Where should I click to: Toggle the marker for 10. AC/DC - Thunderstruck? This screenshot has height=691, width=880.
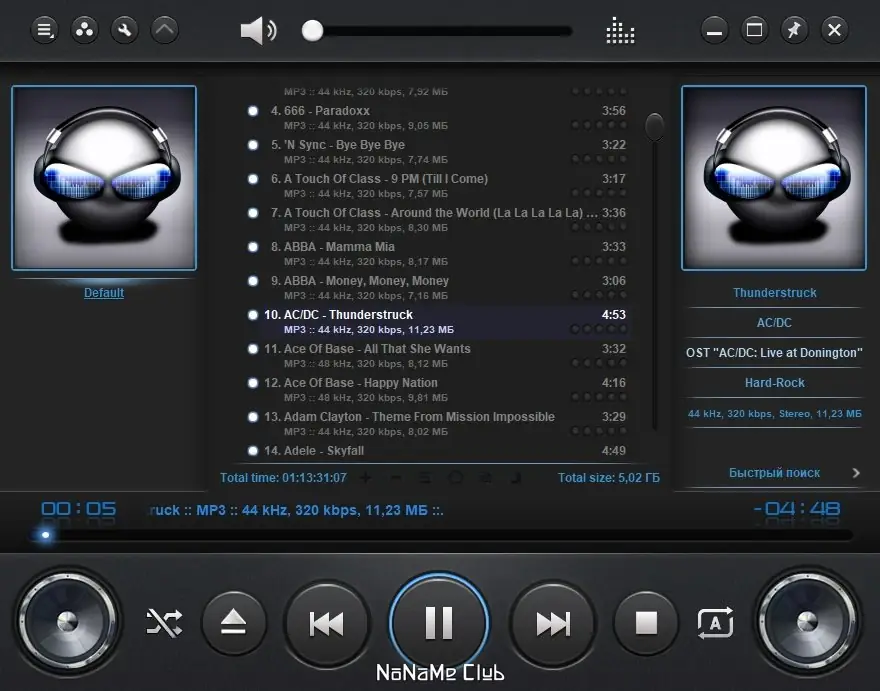253,314
